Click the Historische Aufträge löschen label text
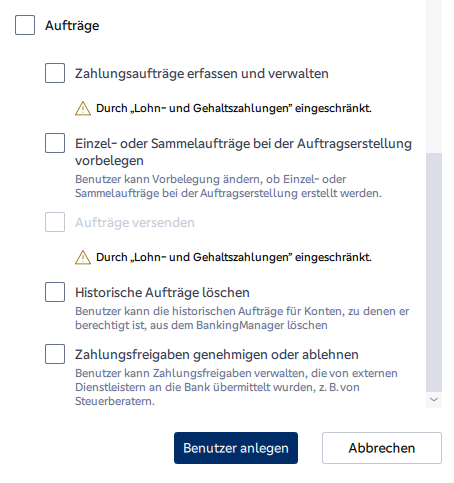 162,292
